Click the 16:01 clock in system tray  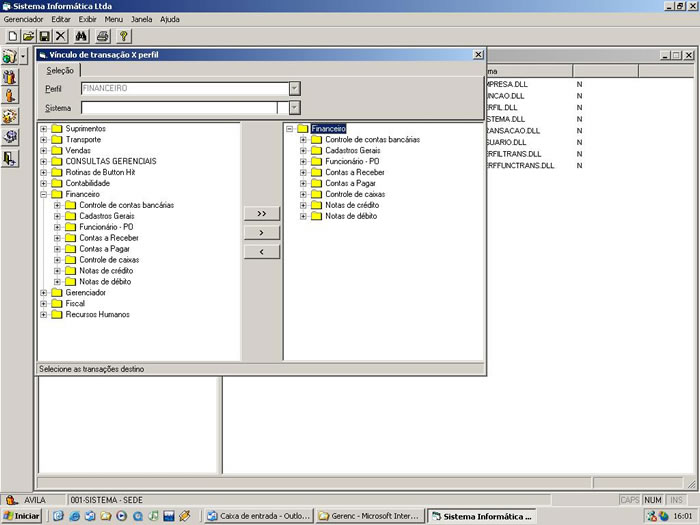click(x=683, y=516)
